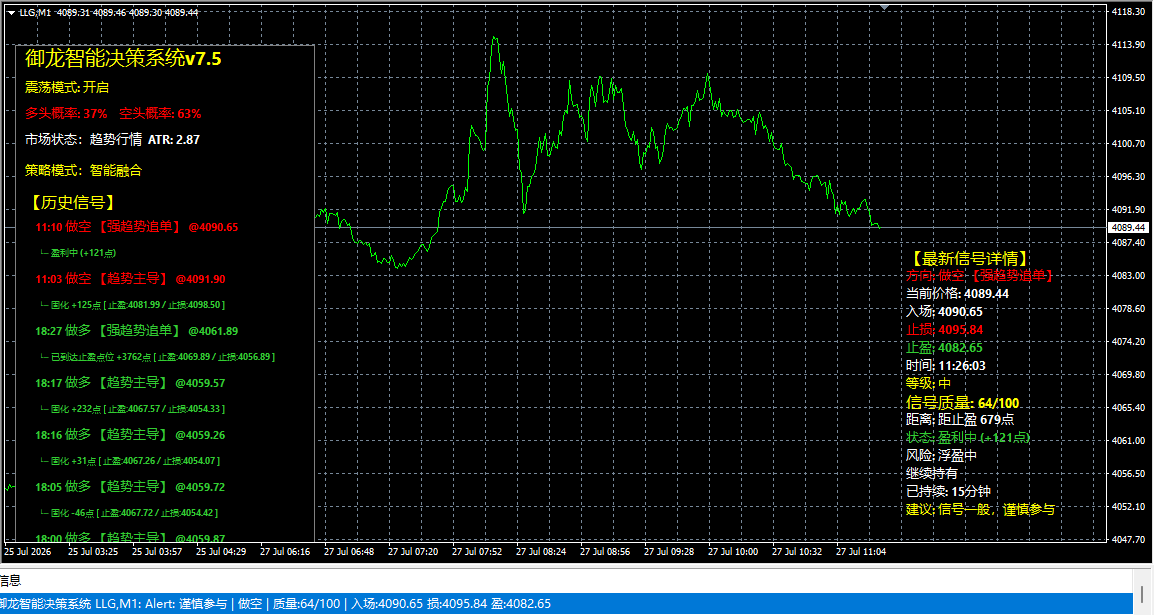
Task: Click the 固化 -46点 result line
Action: click(x=129, y=513)
